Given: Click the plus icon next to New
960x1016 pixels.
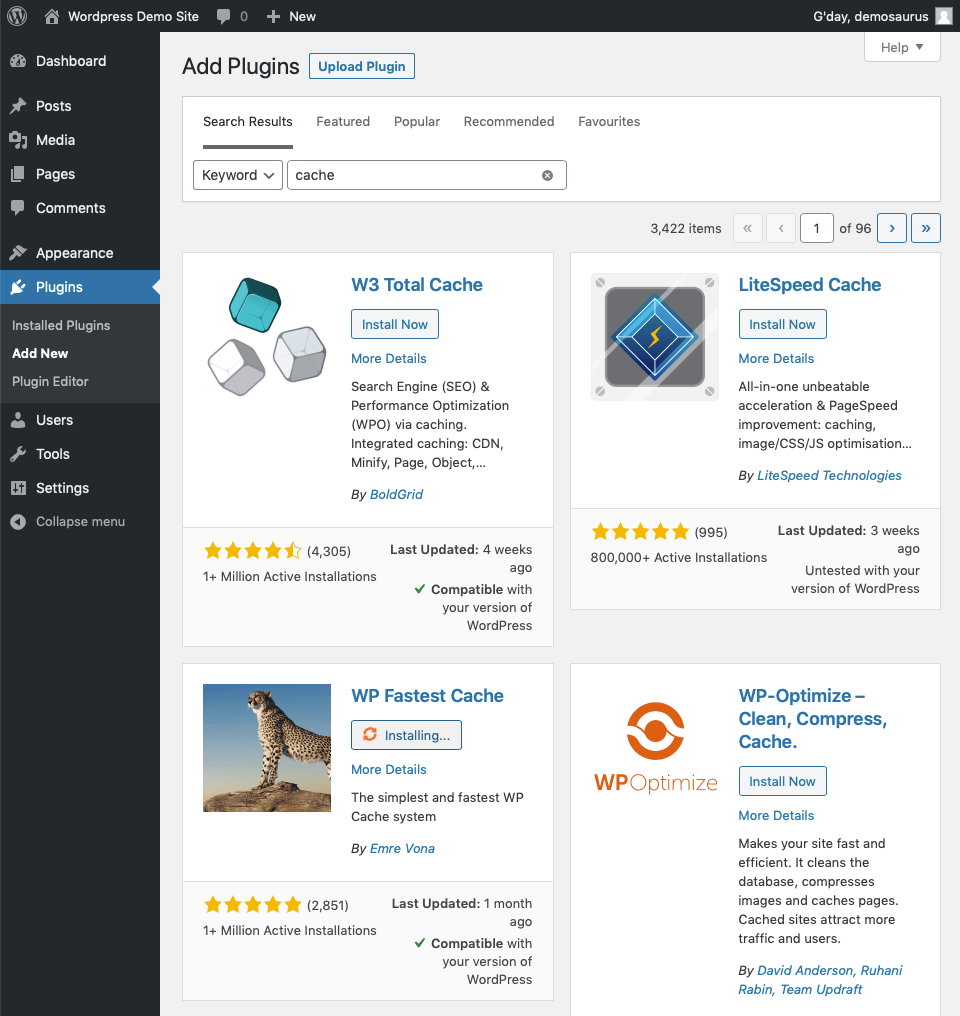Looking at the screenshot, I should [x=273, y=17].
